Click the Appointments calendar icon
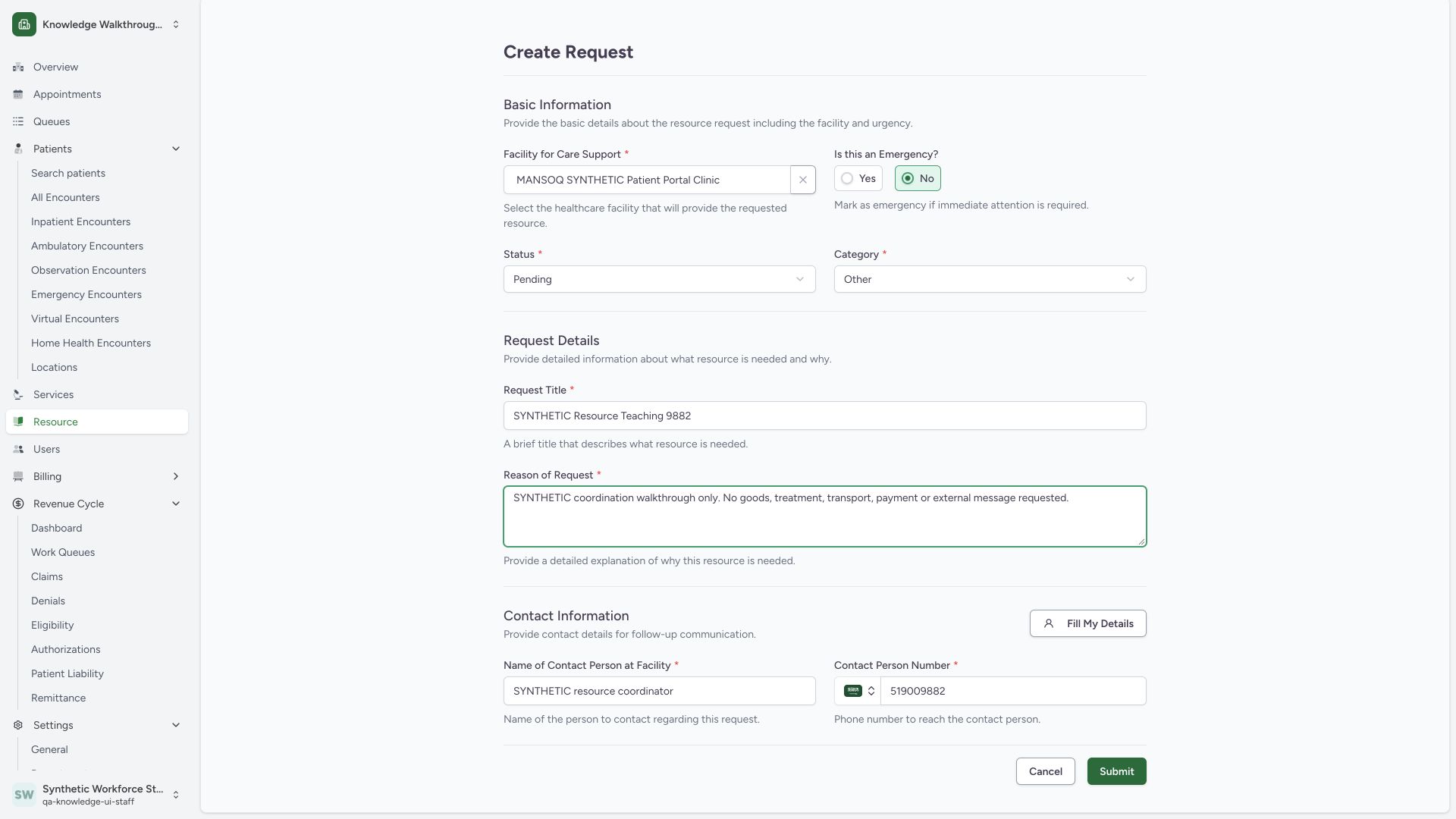1456x819 pixels. click(18, 94)
